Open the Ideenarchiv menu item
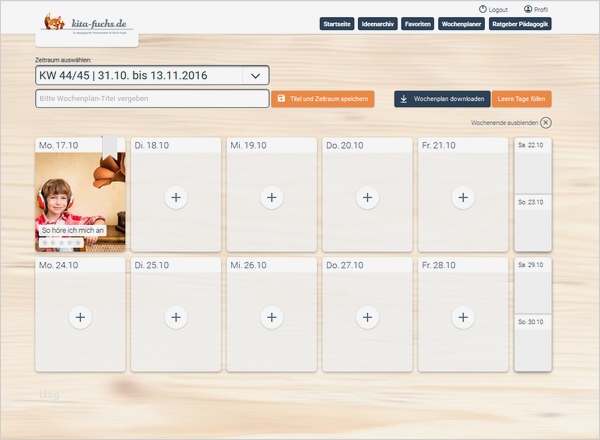This screenshot has width=600, height=440. tap(378, 24)
